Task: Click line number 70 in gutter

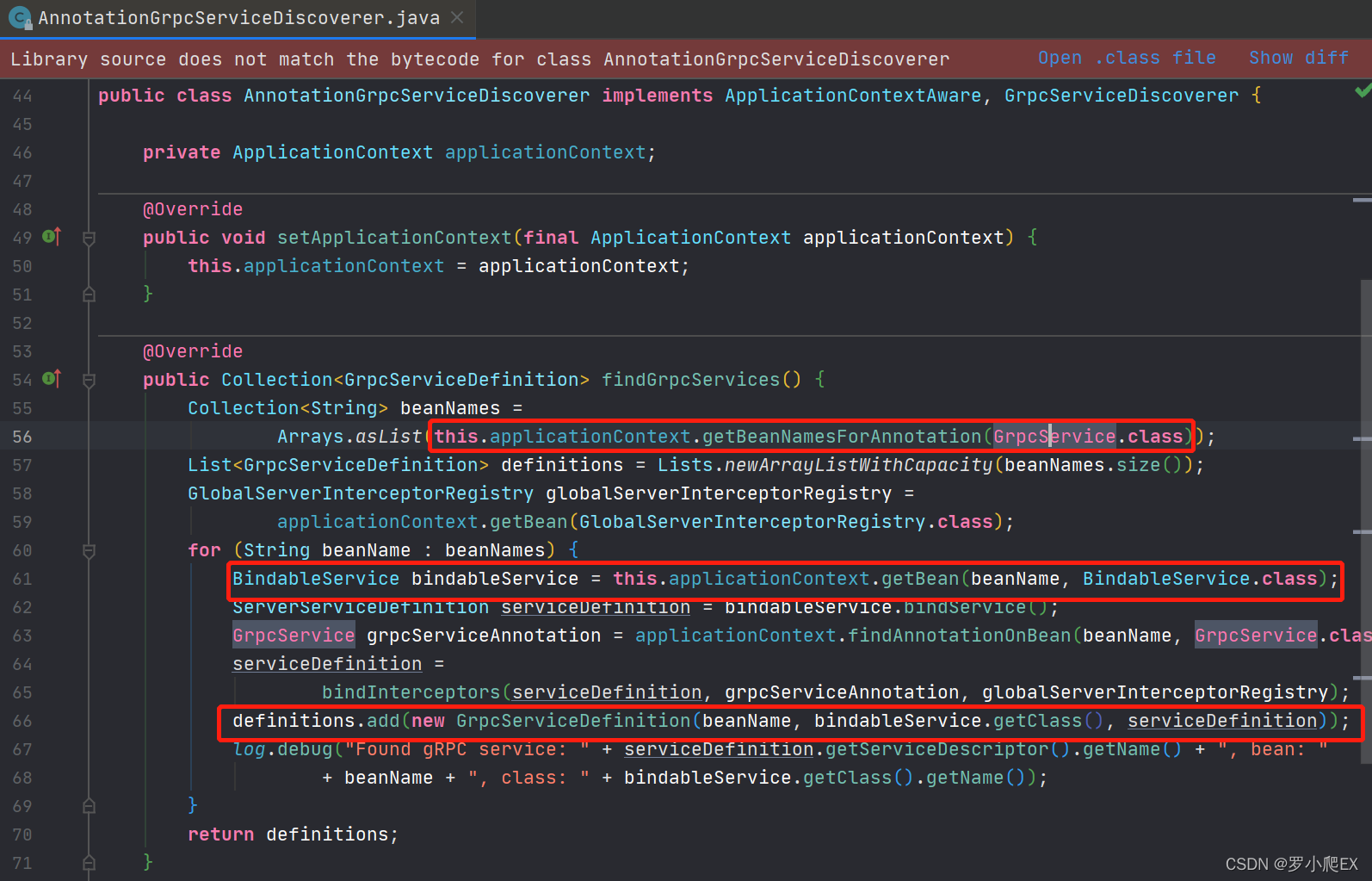Action: (22, 834)
